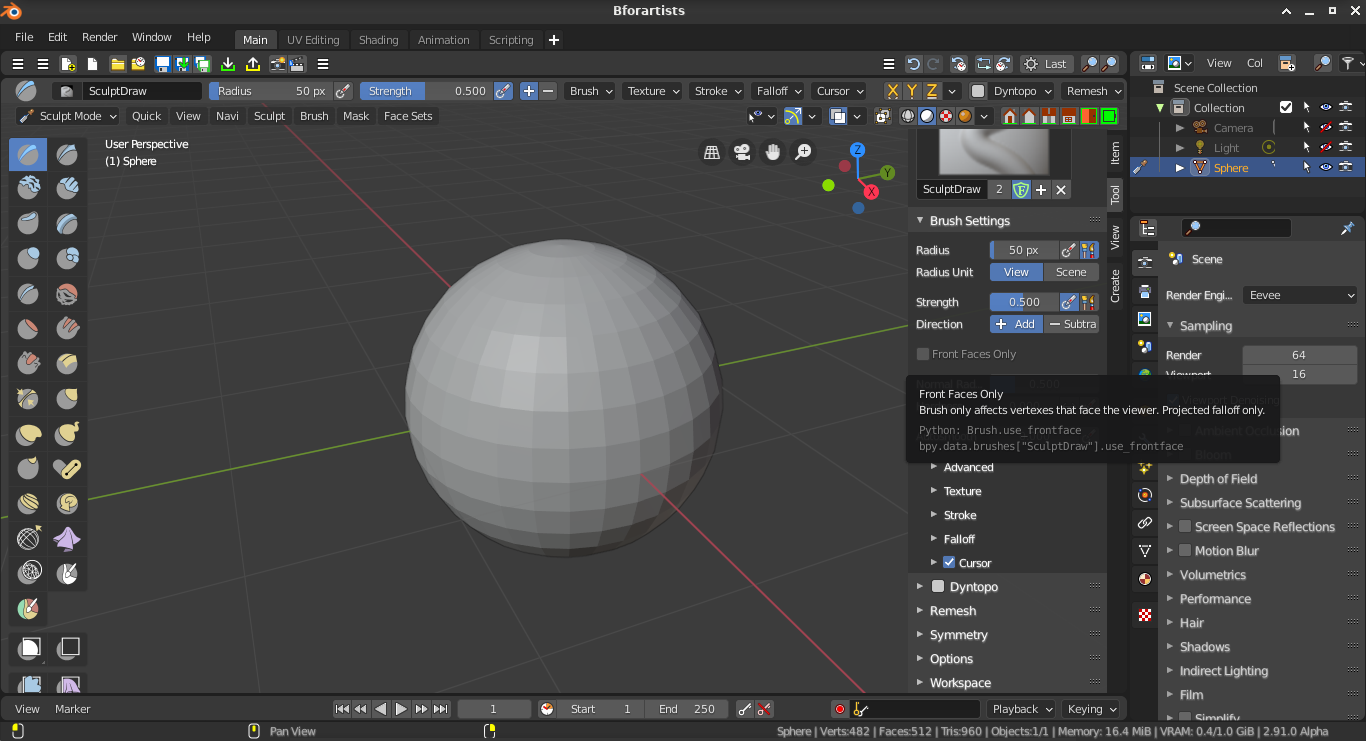Switch viewport to wireframe shading

[908, 116]
